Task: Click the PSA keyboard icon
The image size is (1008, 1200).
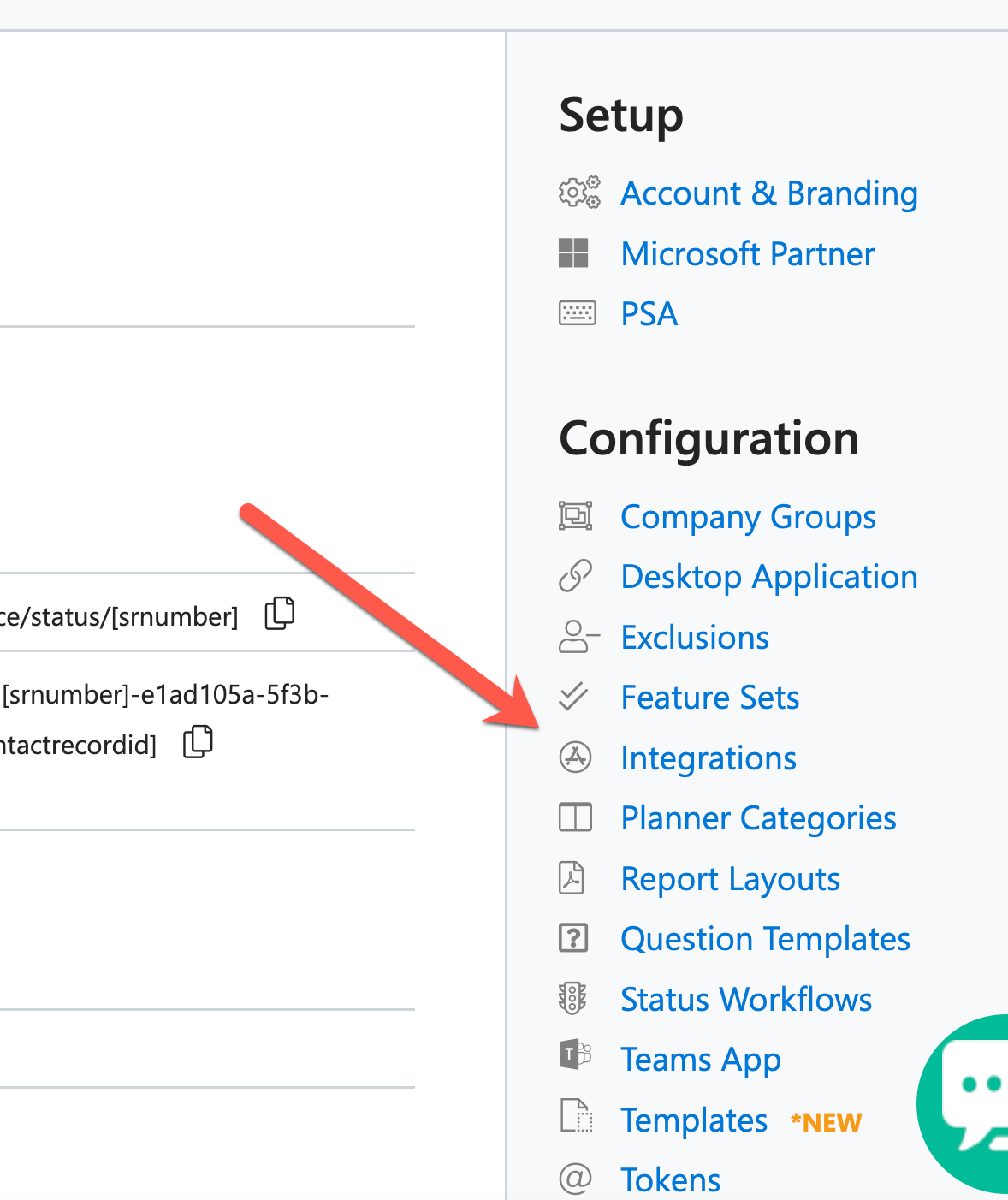Action: (577, 313)
